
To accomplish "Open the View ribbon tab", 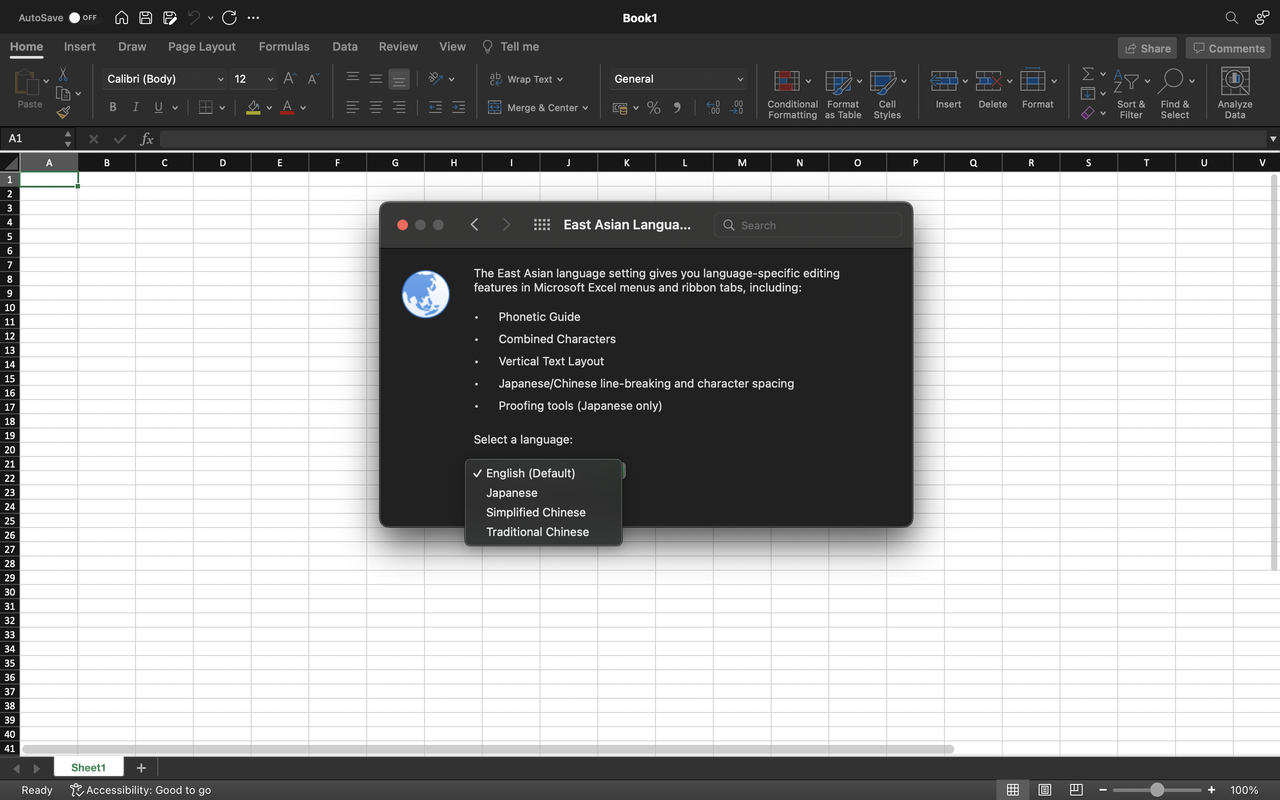I will point(452,46).
